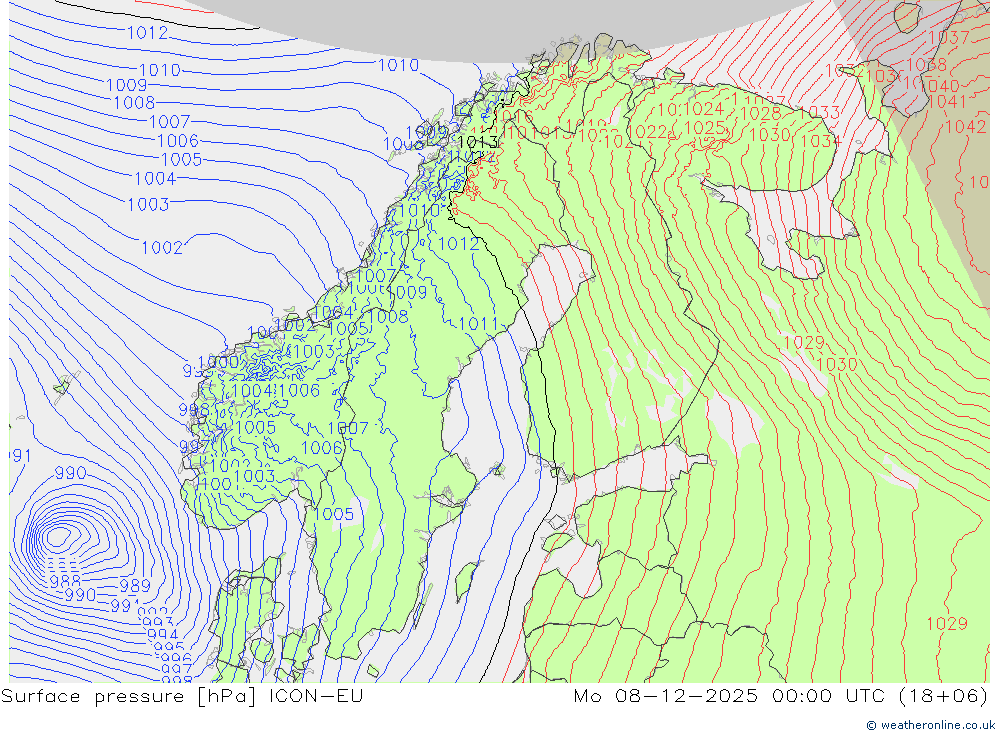
Task: Select the red 1033 pressure label
Action: pos(822,112)
